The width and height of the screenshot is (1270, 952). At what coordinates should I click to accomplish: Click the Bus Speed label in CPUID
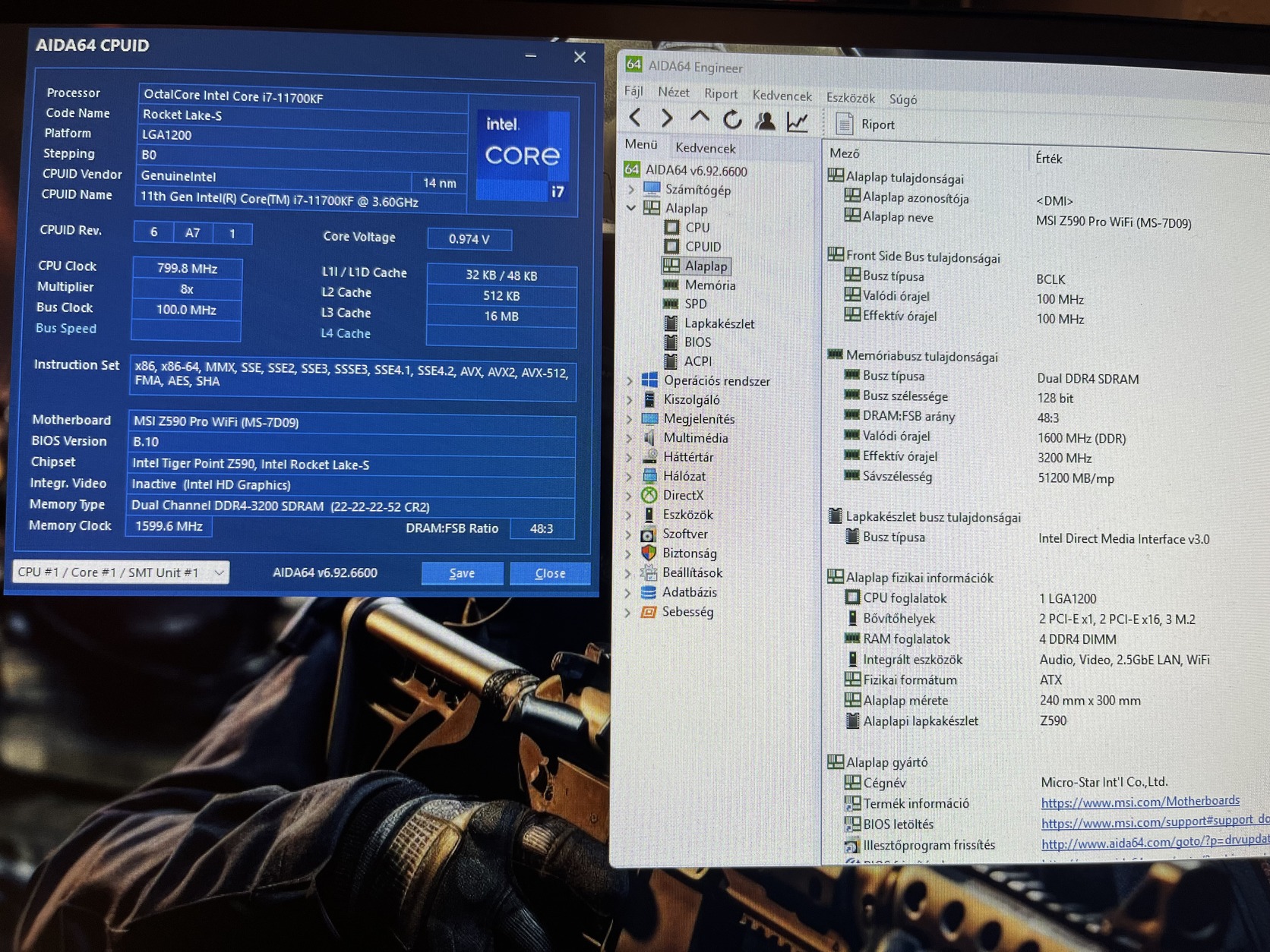click(66, 328)
